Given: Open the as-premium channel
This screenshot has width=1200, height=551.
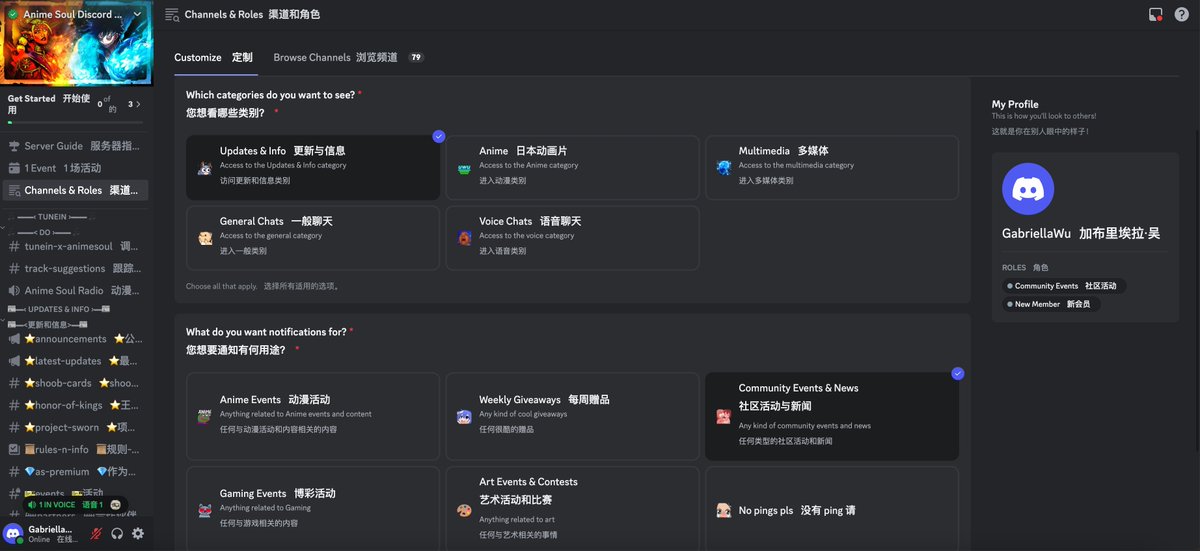Looking at the screenshot, I should click(74, 471).
